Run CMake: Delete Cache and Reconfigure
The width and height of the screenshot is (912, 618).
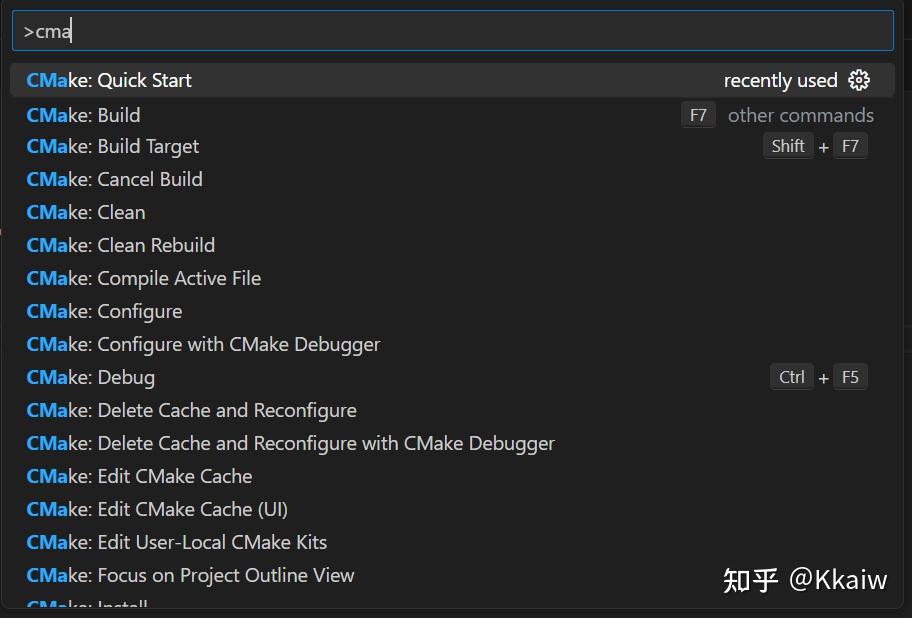(x=190, y=410)
